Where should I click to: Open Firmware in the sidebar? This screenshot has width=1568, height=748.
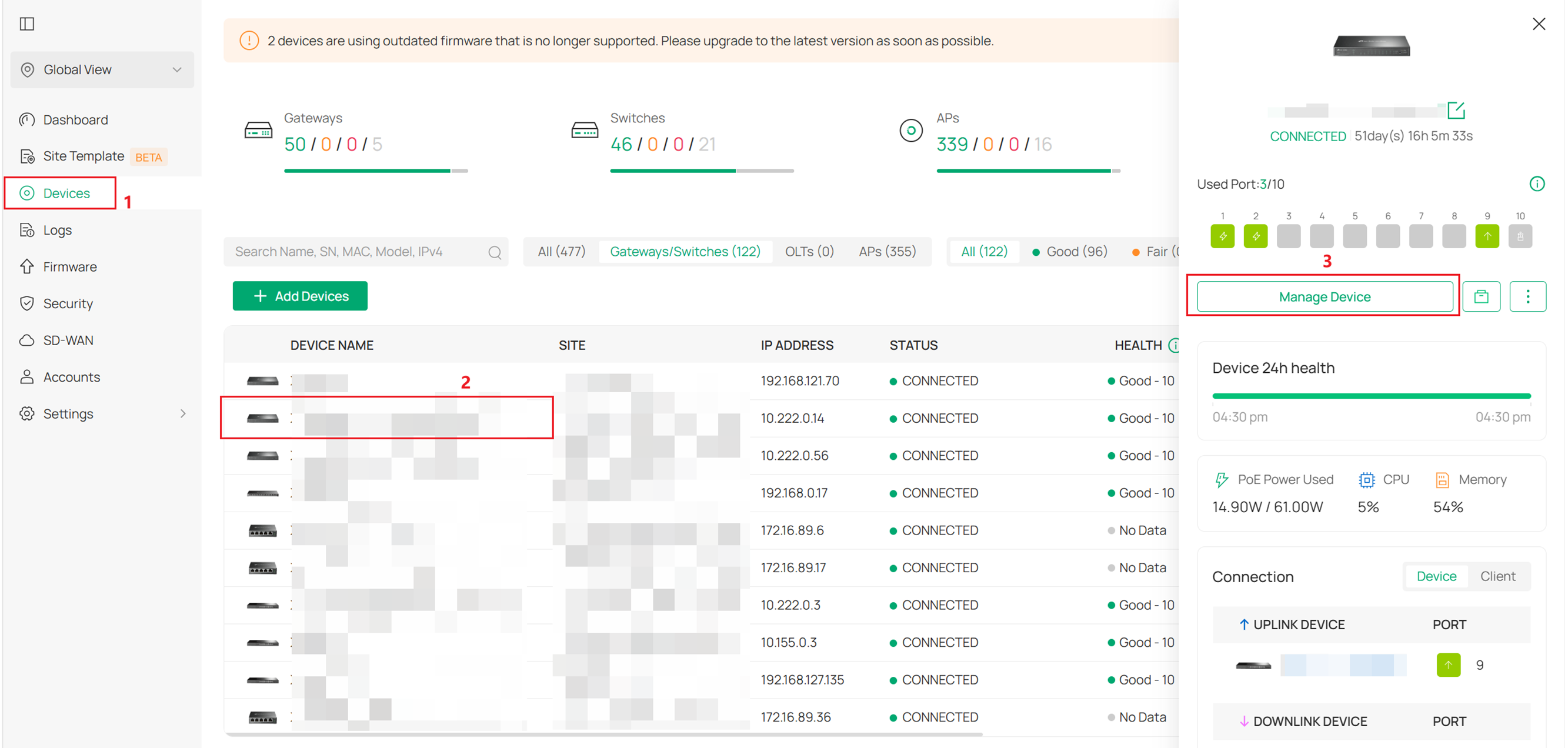(x=69, y=266)
